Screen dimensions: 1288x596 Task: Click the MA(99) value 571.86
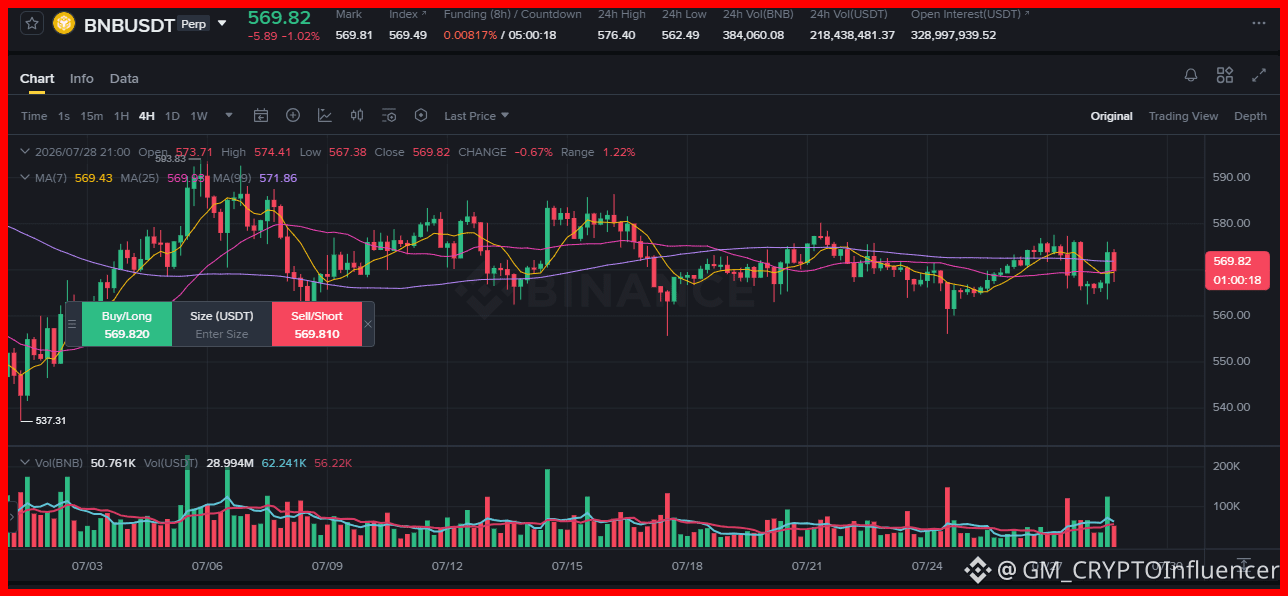pos(278,178)
